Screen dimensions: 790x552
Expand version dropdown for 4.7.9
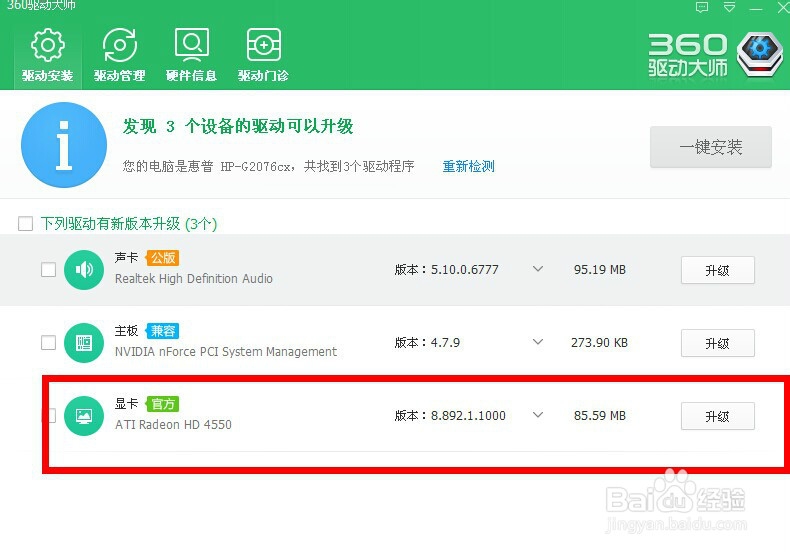pos(538,342)
